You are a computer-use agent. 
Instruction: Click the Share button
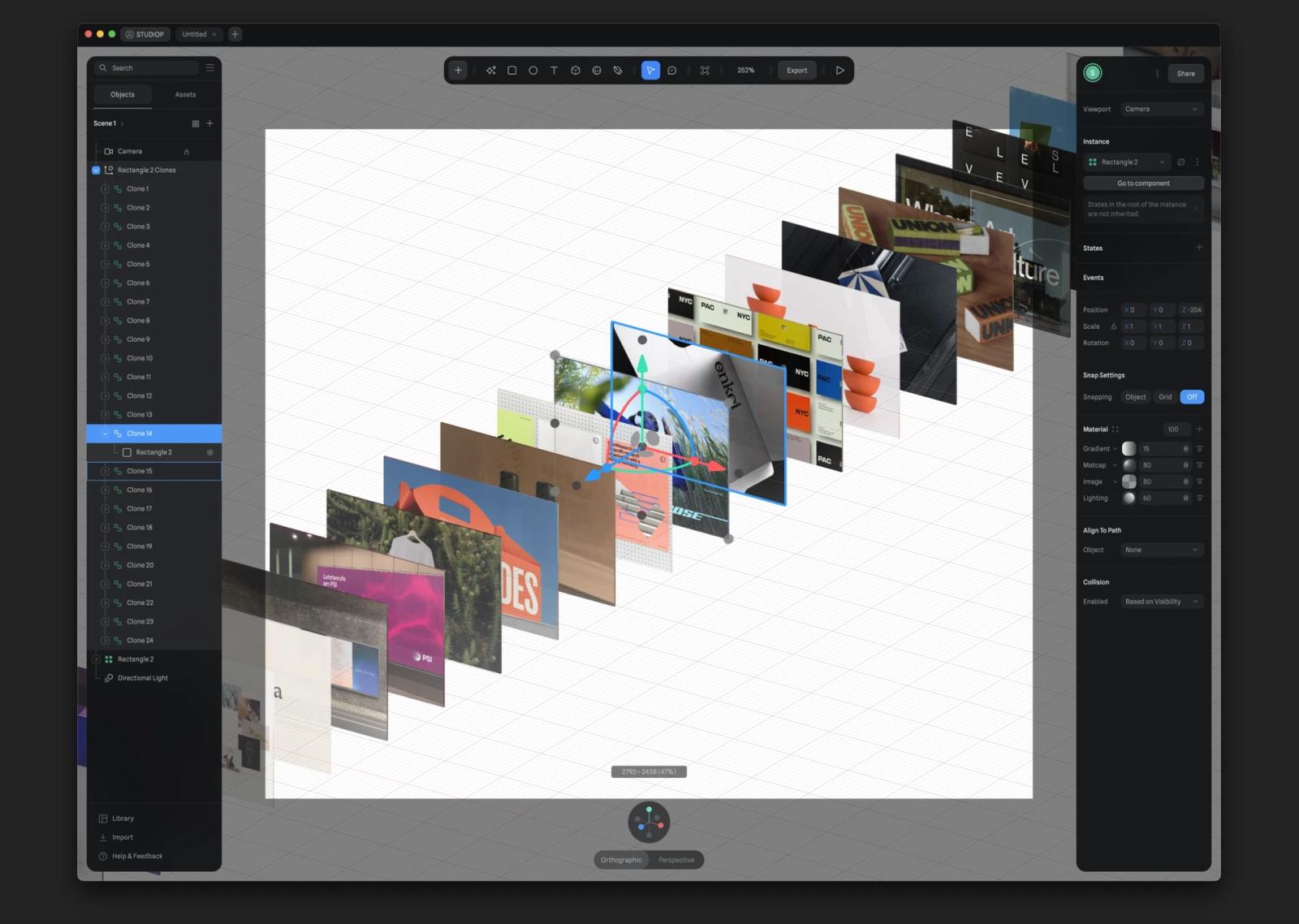point(1186,74)
